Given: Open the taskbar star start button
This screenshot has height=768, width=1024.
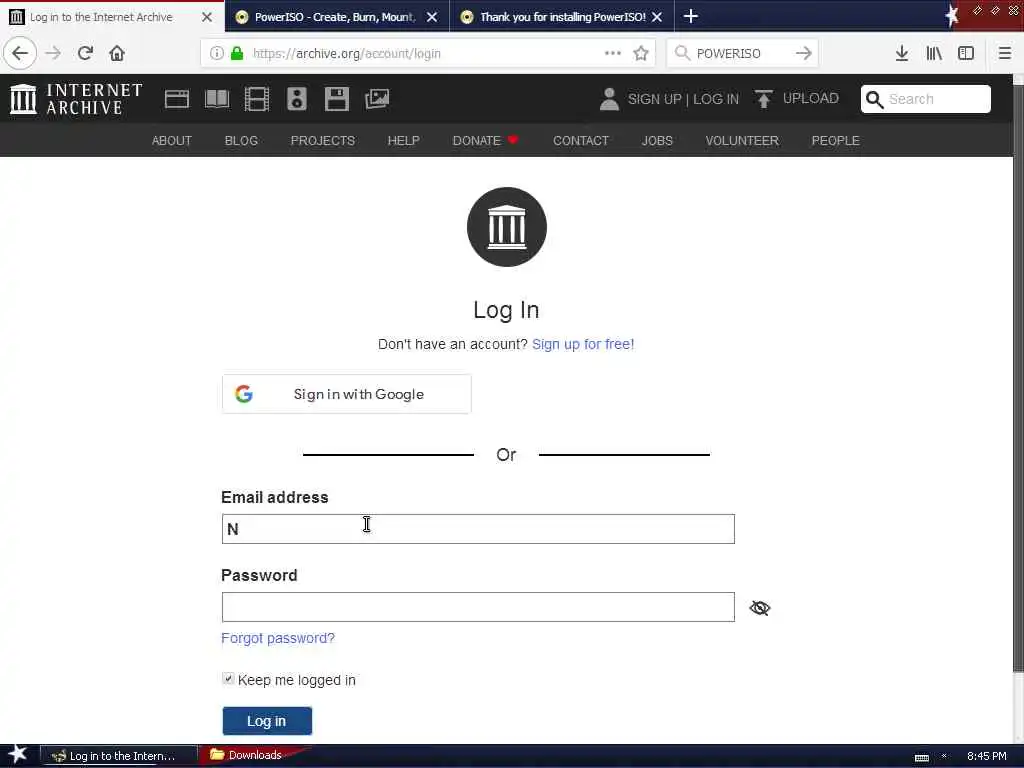Looking at the screenshot, I should (x=16, y=754).
